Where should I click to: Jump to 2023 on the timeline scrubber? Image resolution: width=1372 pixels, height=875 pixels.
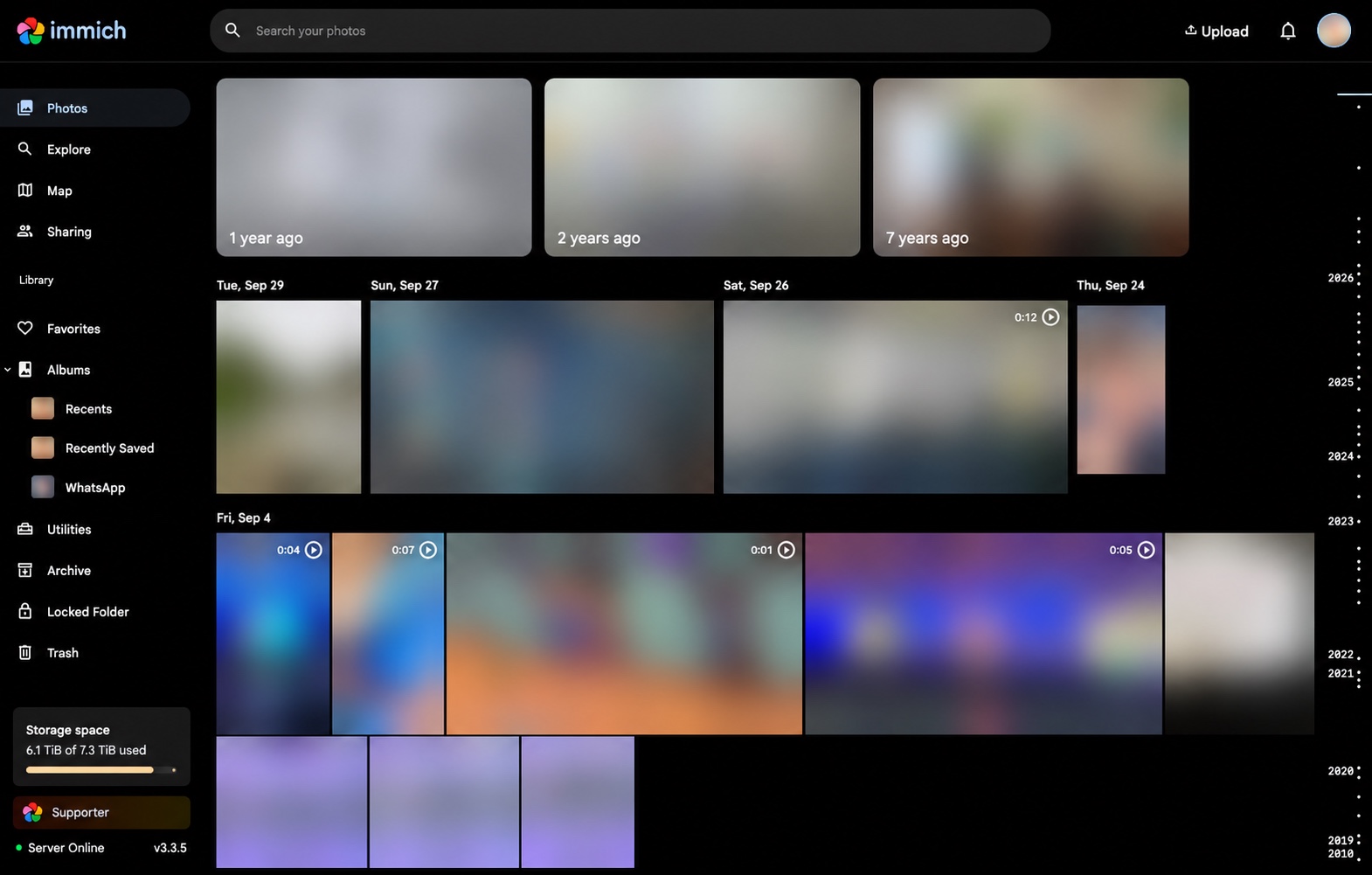[x=1341, y=521]
